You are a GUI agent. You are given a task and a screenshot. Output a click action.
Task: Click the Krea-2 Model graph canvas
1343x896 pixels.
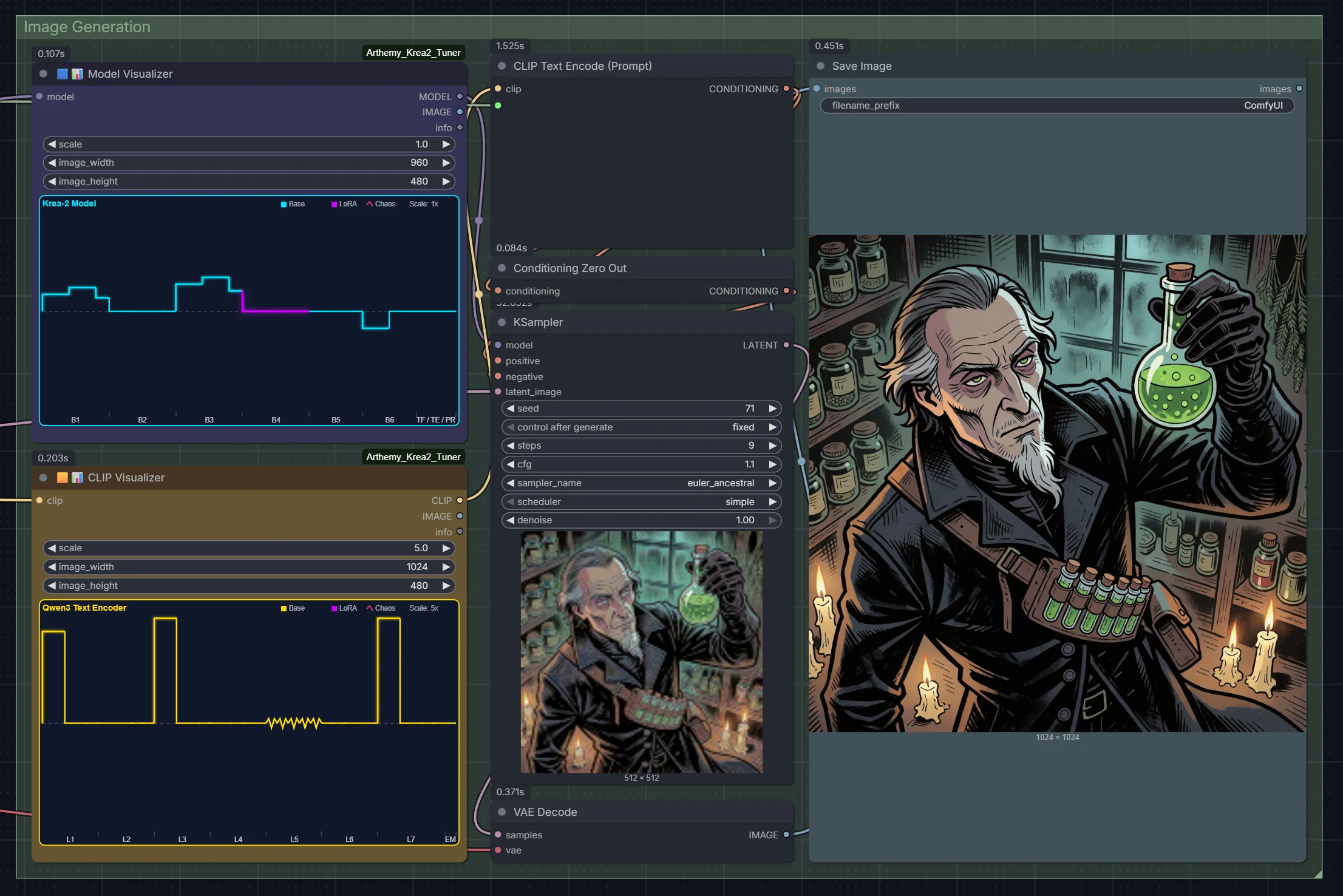(x=249, y=311)
